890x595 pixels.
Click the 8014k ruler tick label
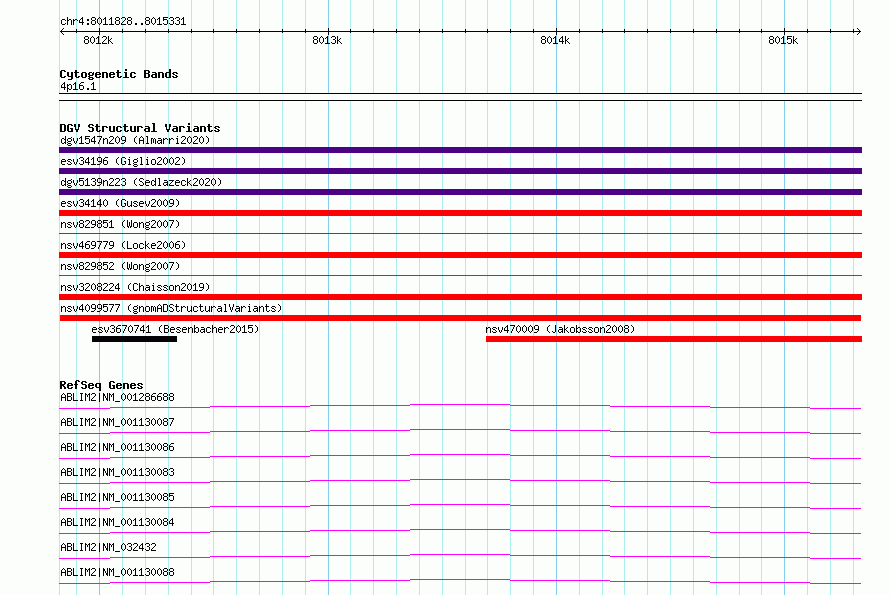[x=555, y=40]
